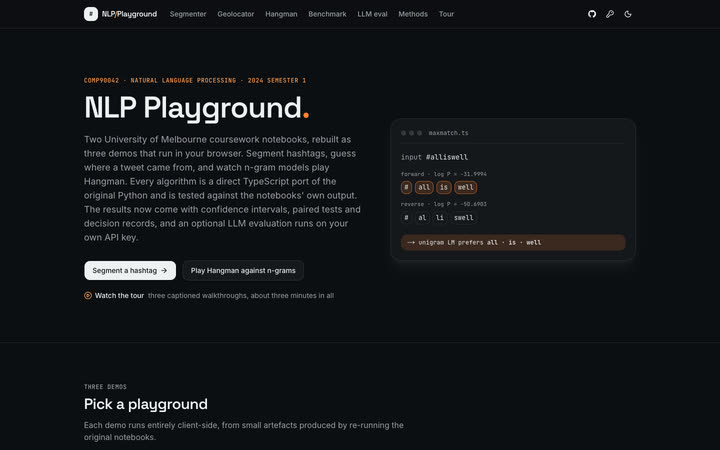Image resolution: width=720 pixels, height=450 pixels.
Task: Select the forward 'all' token chip
Action: [x=424, y=187]
